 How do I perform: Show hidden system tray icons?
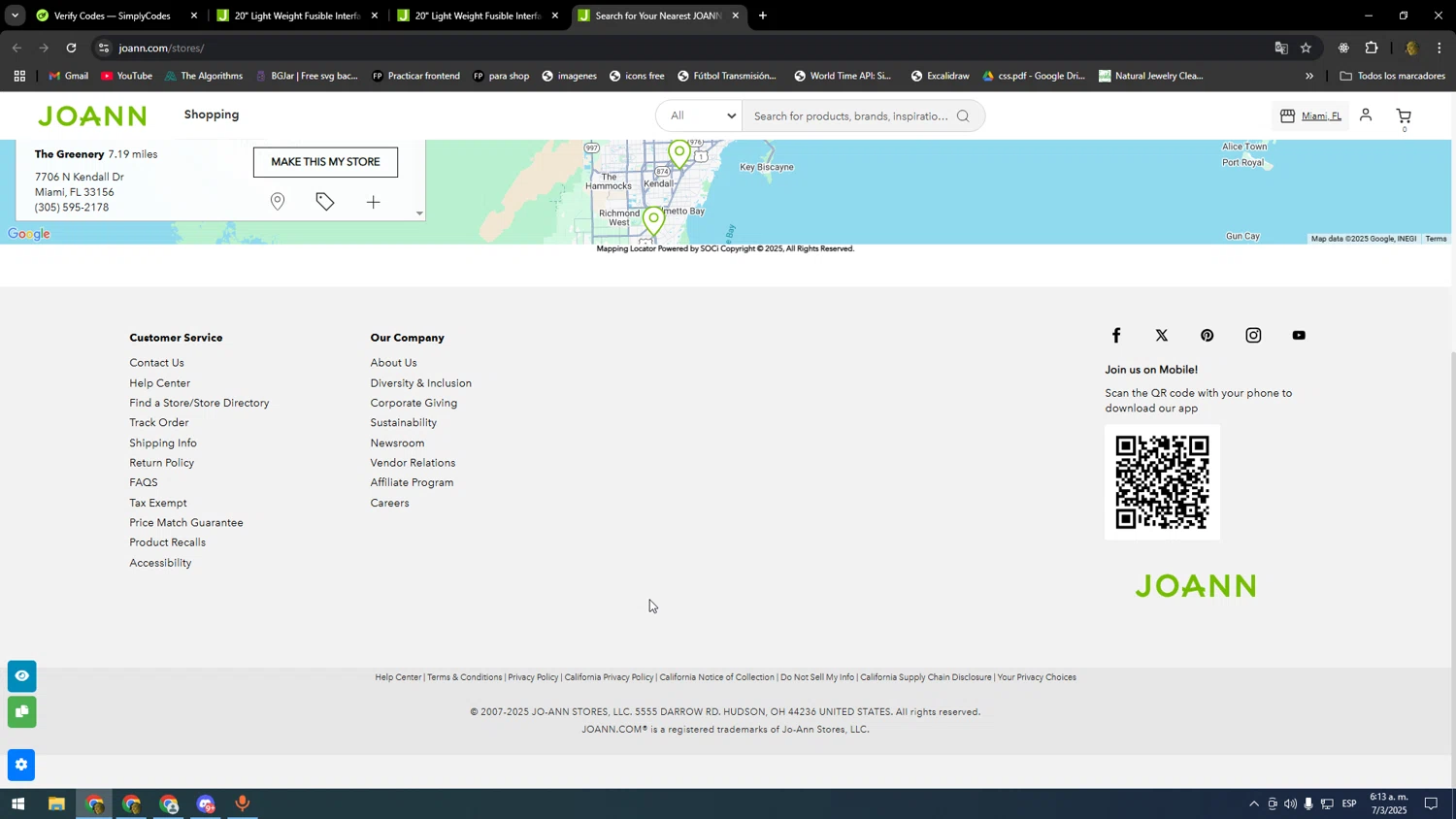(x=1254, y=803)
